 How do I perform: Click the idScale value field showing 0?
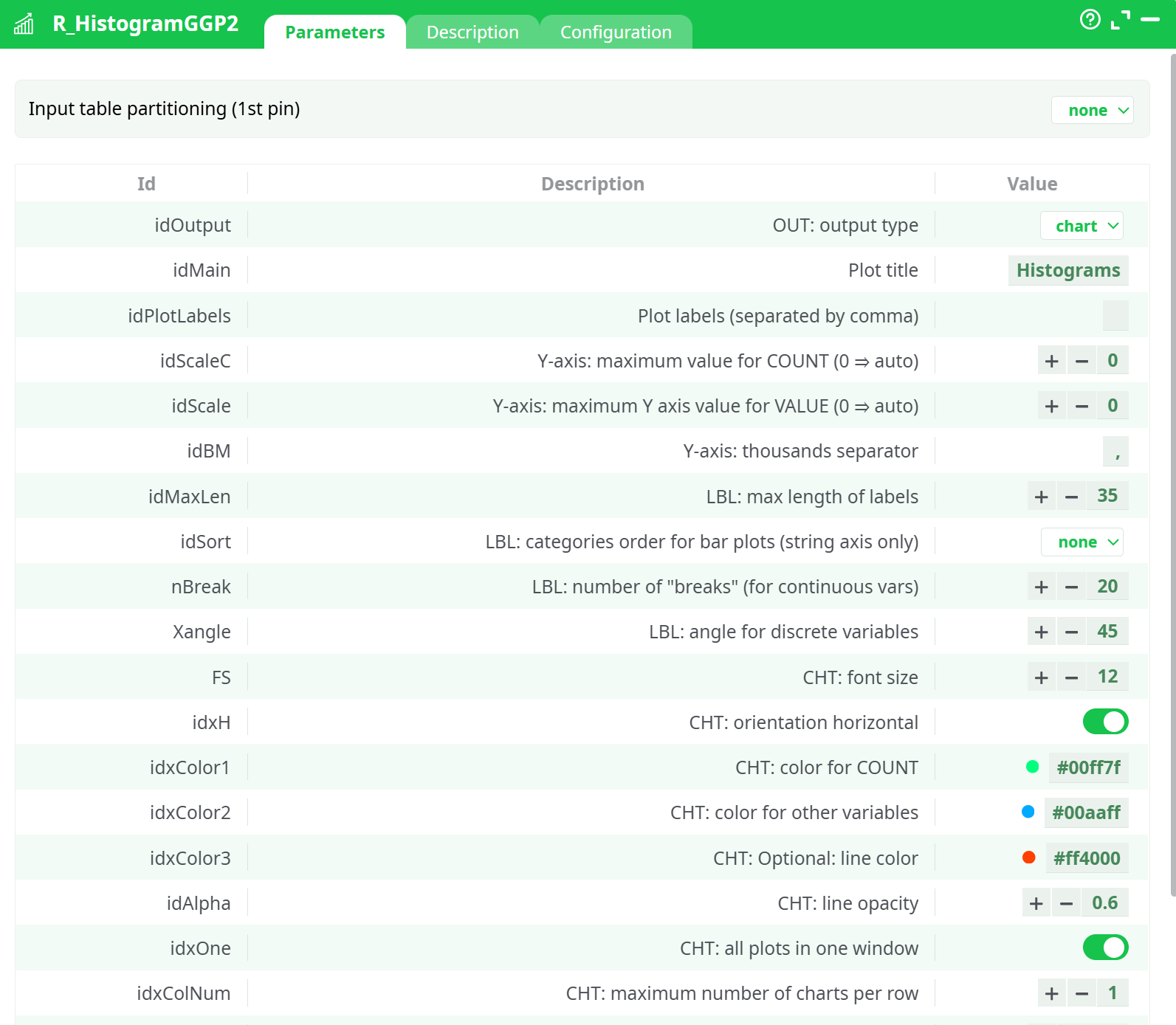click(1113, 406)
